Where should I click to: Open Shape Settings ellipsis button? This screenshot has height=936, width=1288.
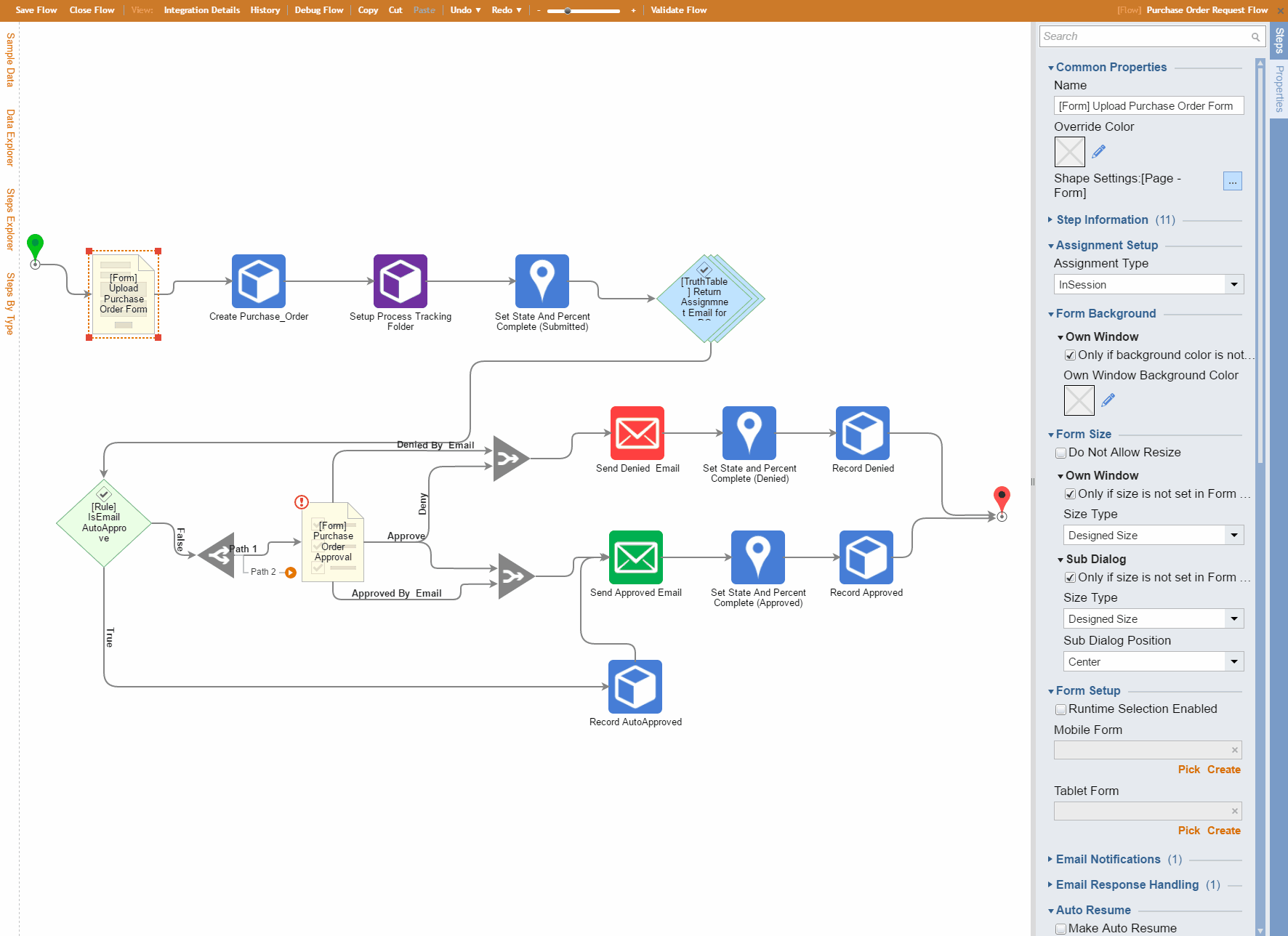tap(1233, 181)
